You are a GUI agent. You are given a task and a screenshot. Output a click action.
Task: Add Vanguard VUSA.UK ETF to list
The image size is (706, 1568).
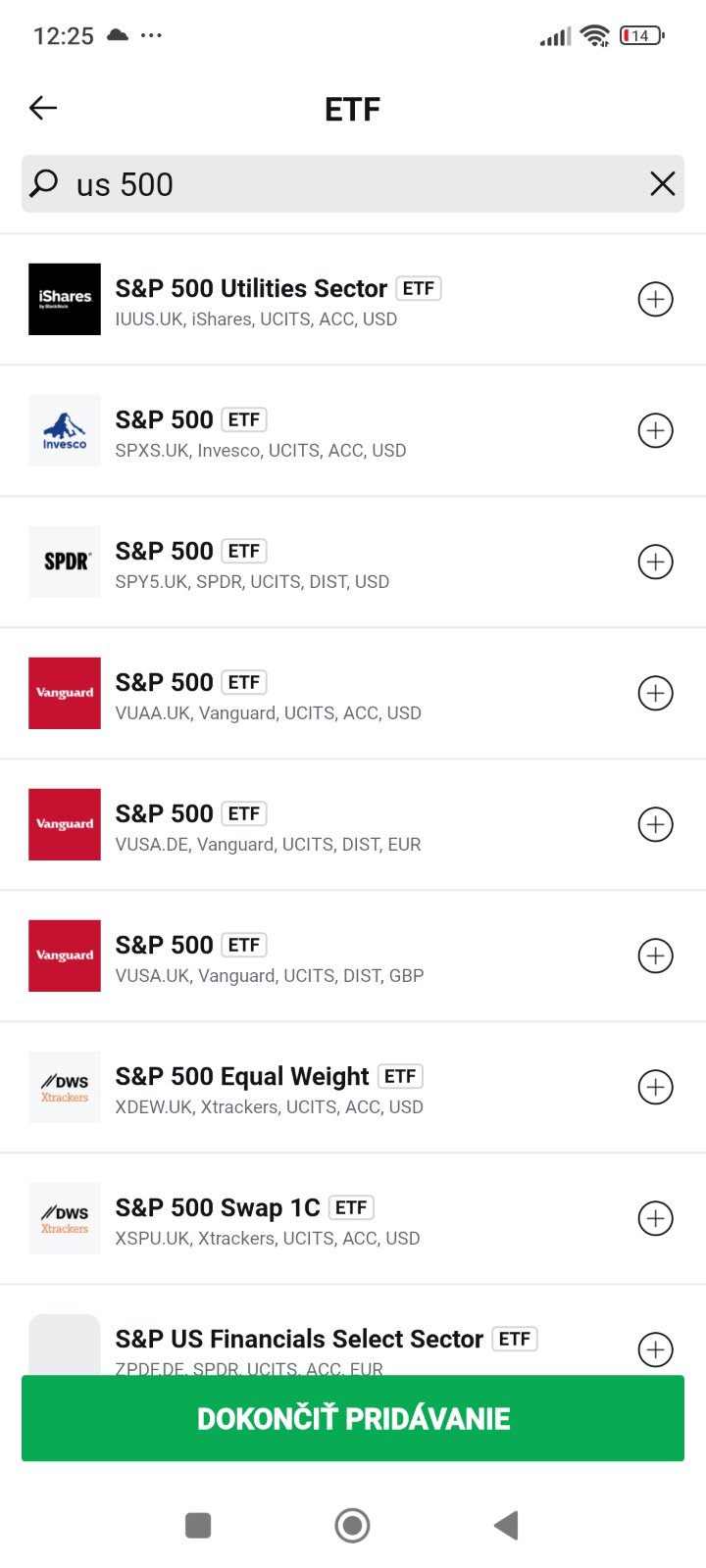pyautogui.click(x=655, y=955)
